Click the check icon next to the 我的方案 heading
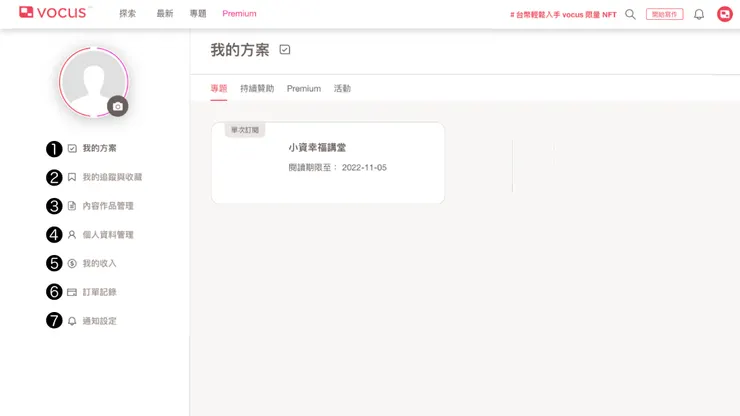Viewport: 740px width, 416px height. (x=285, y=50)
